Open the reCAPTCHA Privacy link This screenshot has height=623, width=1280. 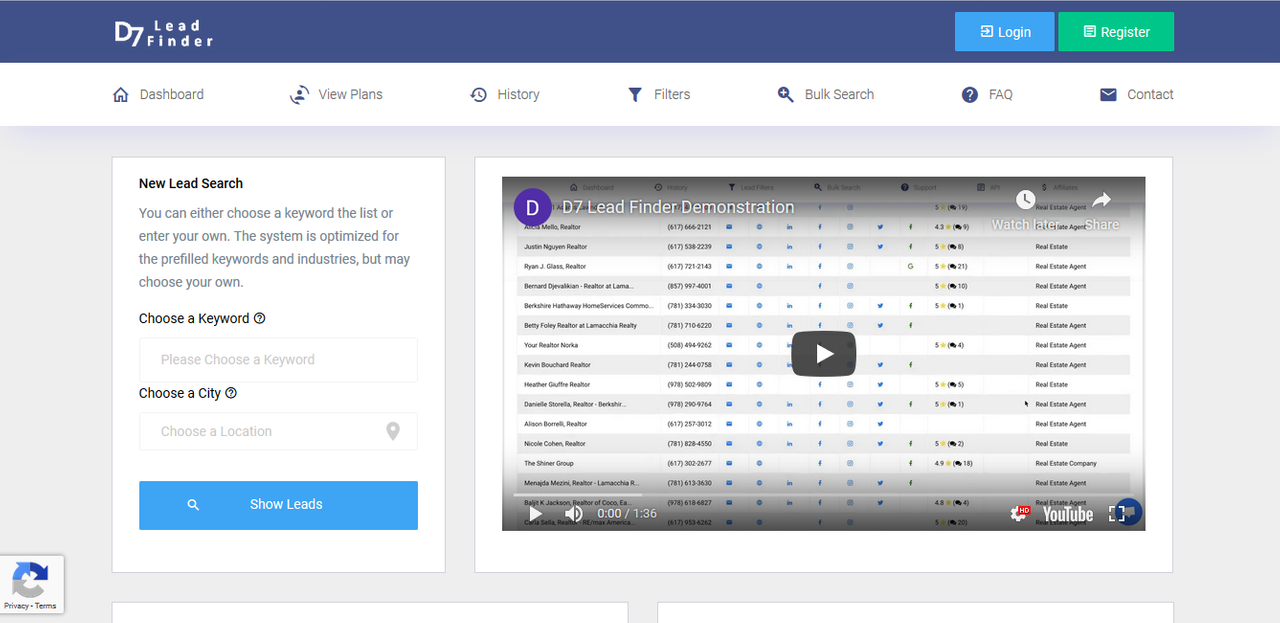click(x=16, y=606)
